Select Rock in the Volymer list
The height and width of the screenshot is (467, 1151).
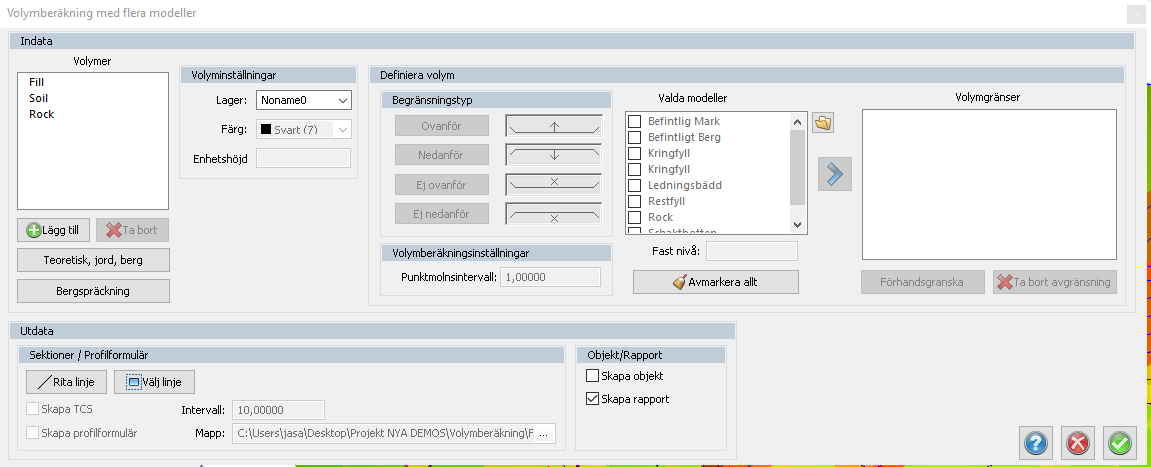click(x=42, y=114)
